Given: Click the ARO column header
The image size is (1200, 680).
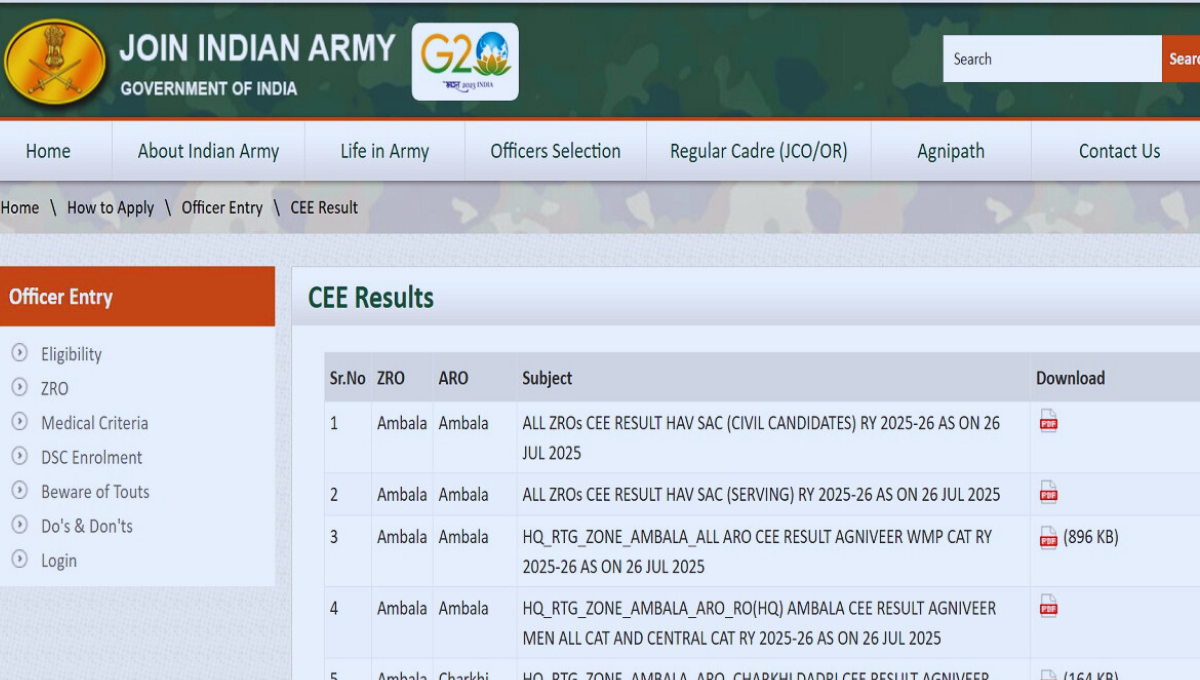Looking at the screenshot, I should coord(453,378).
